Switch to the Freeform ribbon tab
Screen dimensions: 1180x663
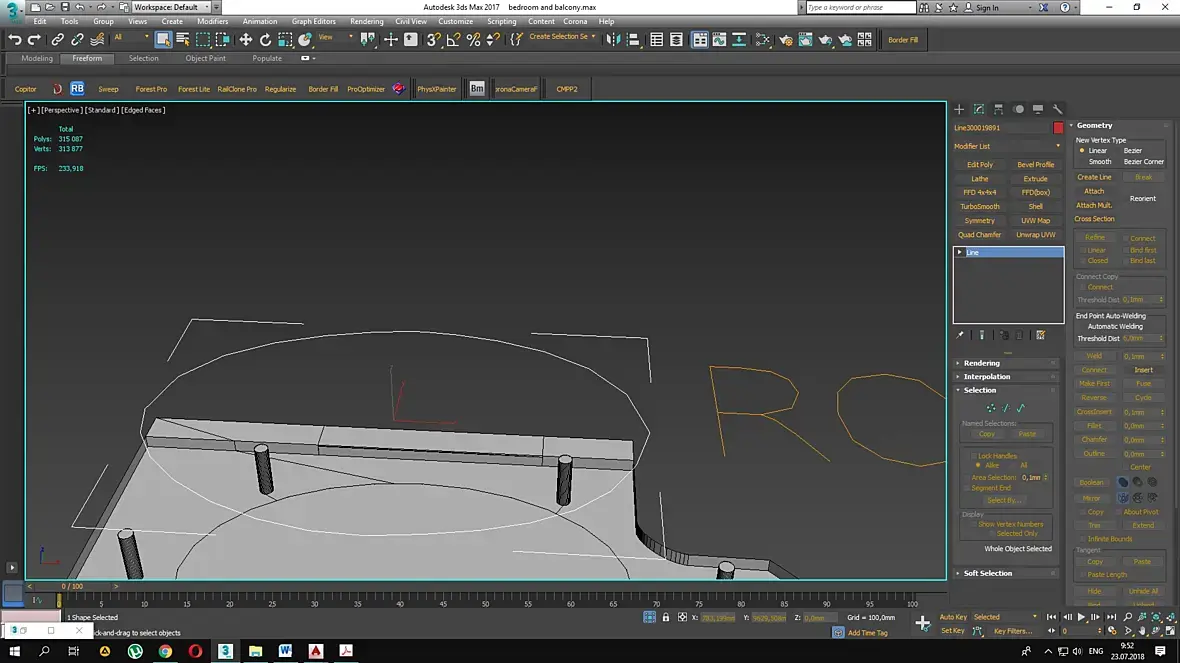[x=87, y=58]
